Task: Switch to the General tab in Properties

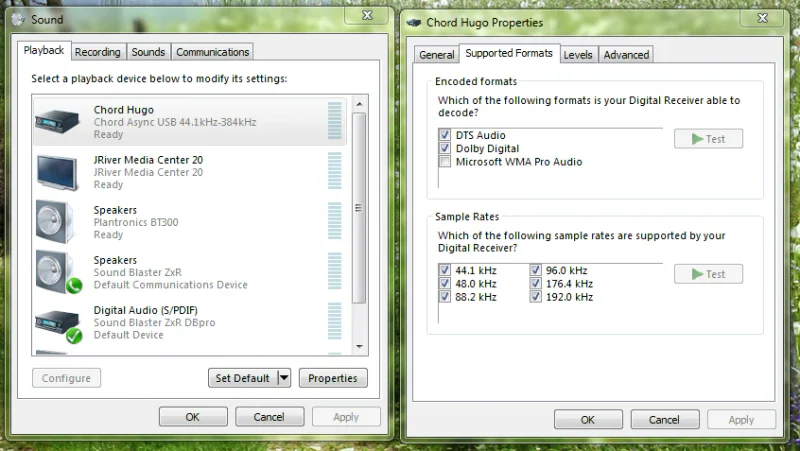Action: (x=436, y=55)
